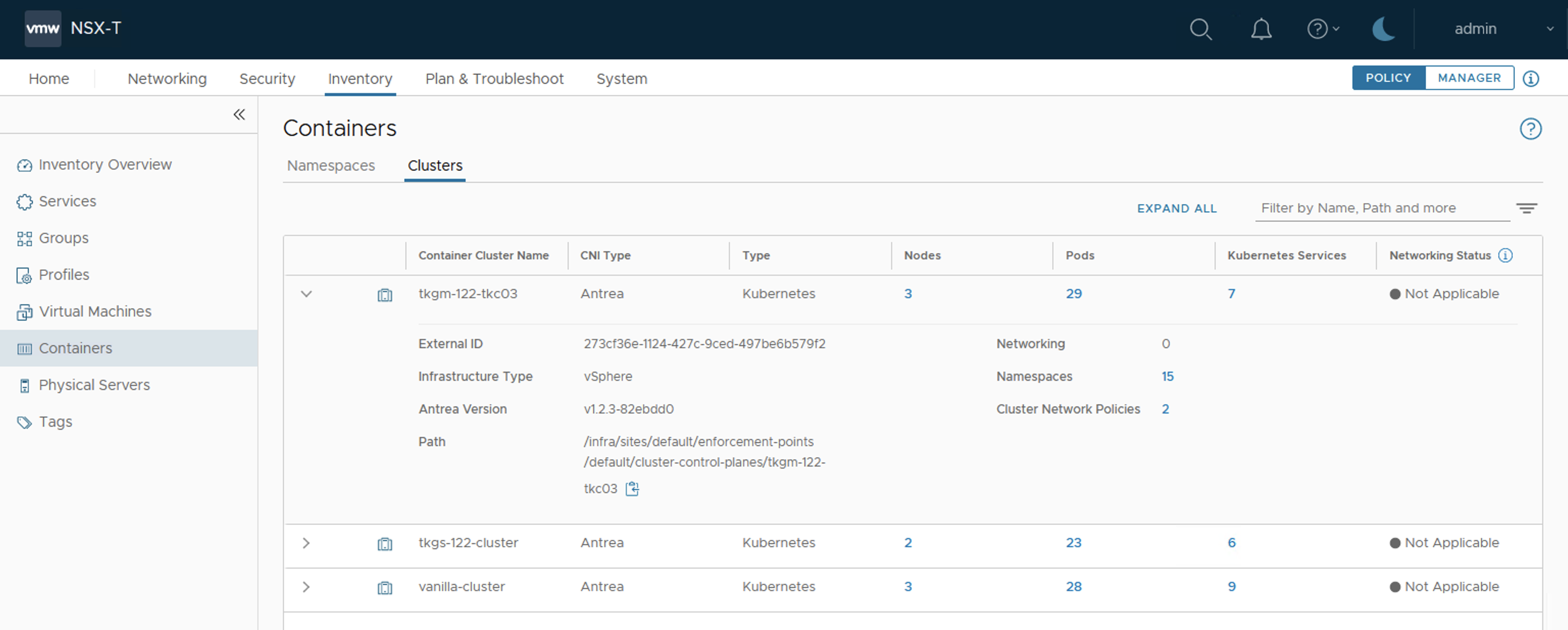Copy the path with the copy icon
1568x630 pixels.
pos(632,489)
